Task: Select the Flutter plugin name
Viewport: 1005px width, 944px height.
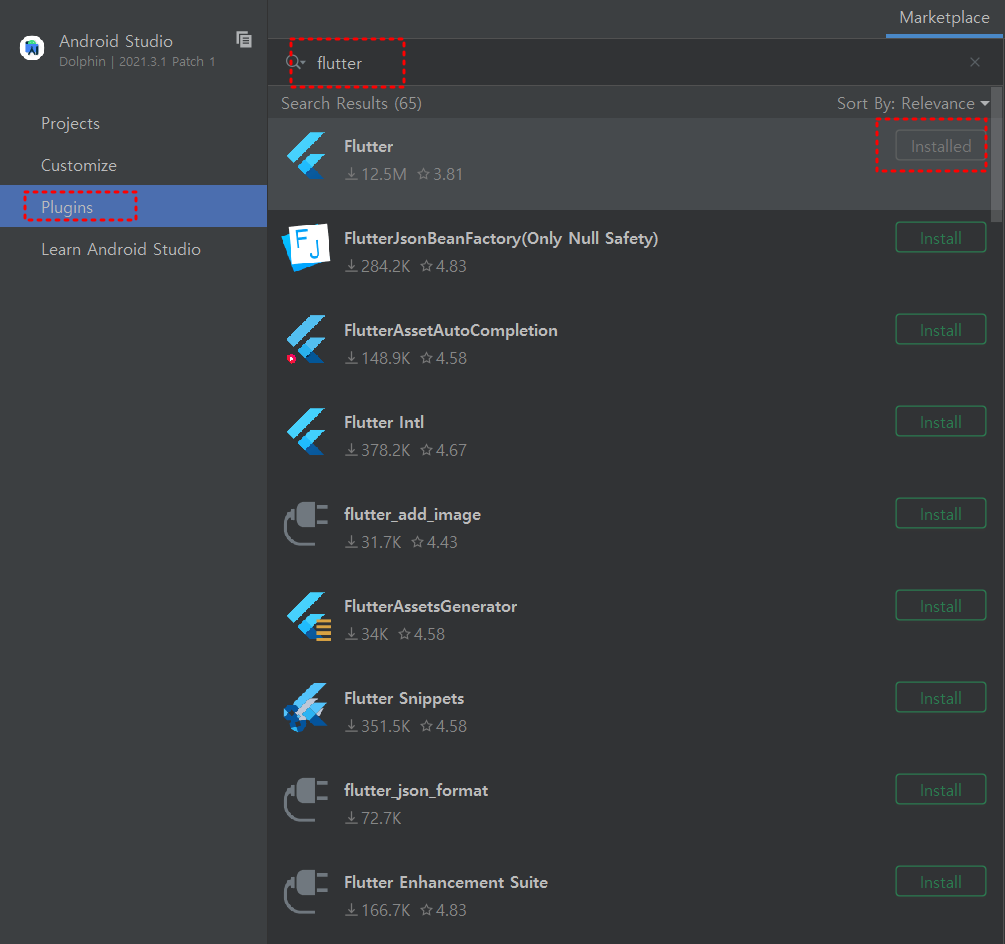Action: click(x=369, y=146)
